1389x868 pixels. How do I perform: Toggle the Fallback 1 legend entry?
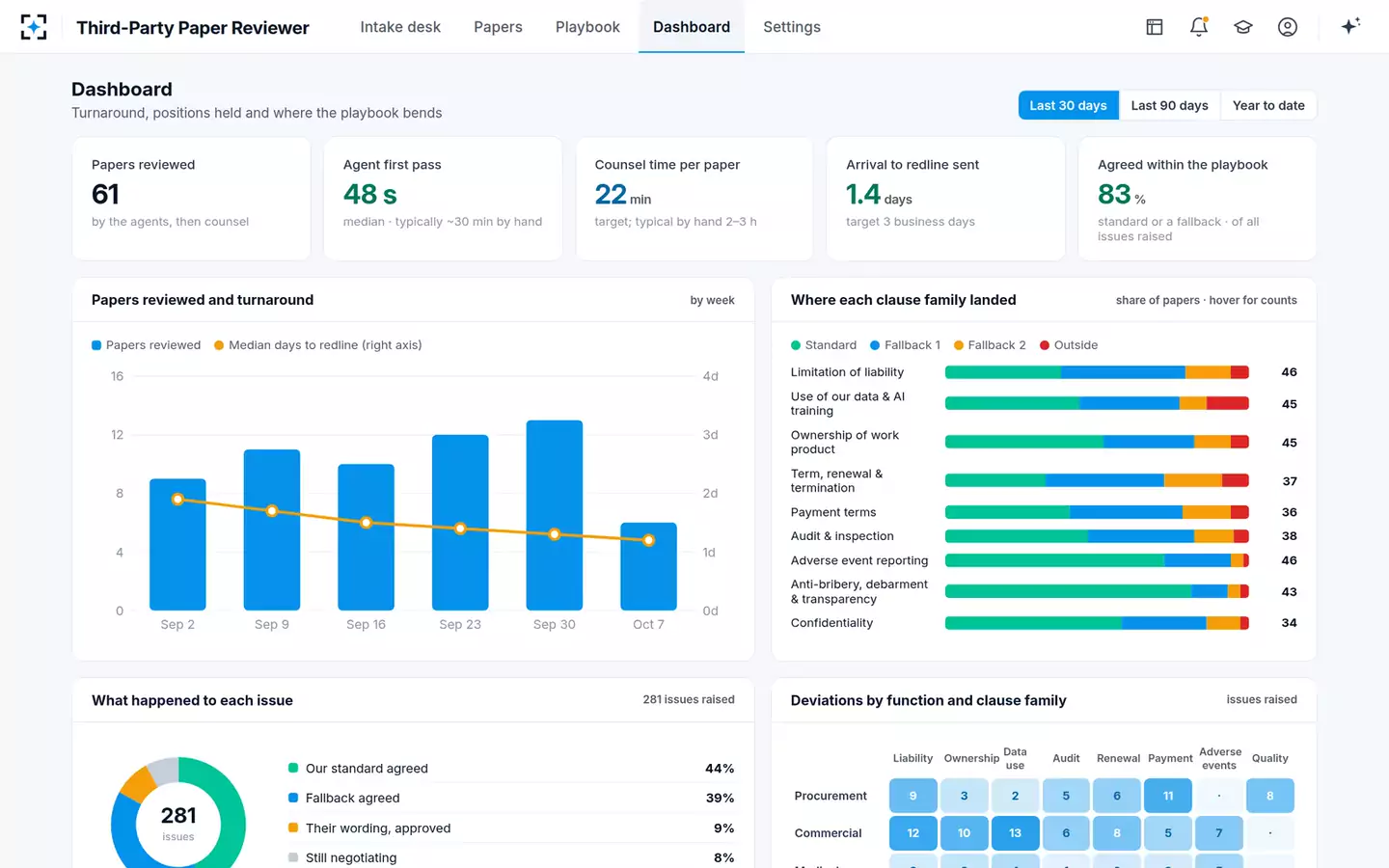click(905, 345)
